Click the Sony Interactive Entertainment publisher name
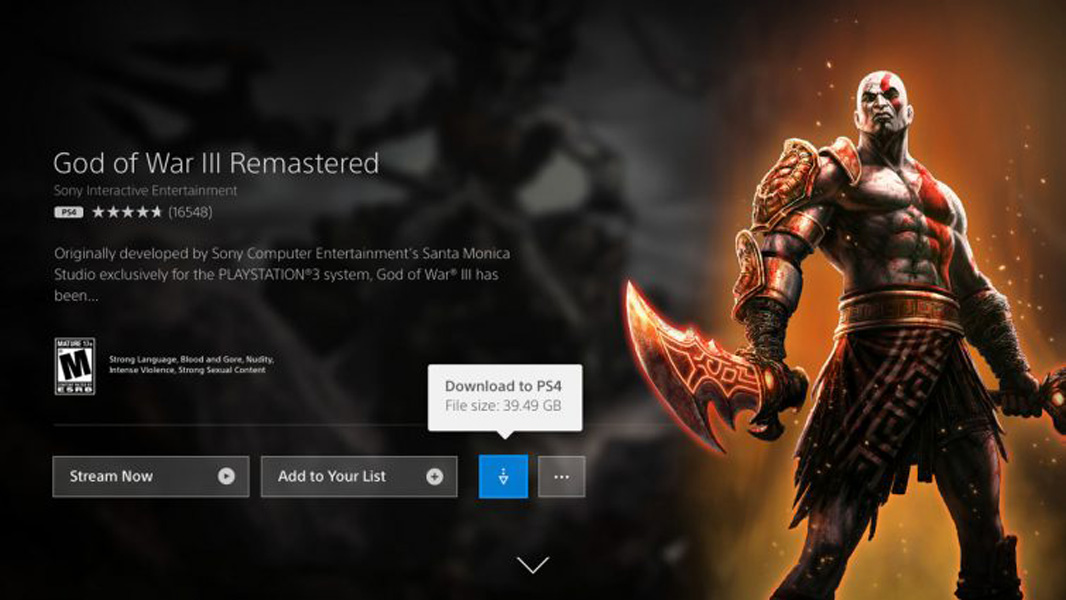The height and width of the screenshot is (600, 1066). 145,191
